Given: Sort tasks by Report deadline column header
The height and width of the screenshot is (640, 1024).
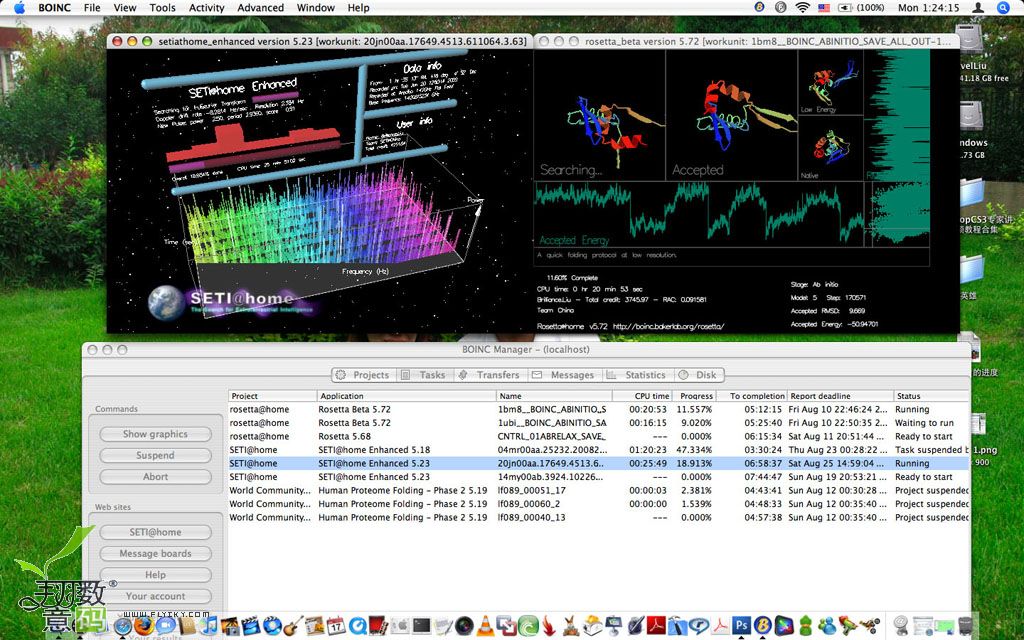Looking at the screenshot, I should 840,396.
